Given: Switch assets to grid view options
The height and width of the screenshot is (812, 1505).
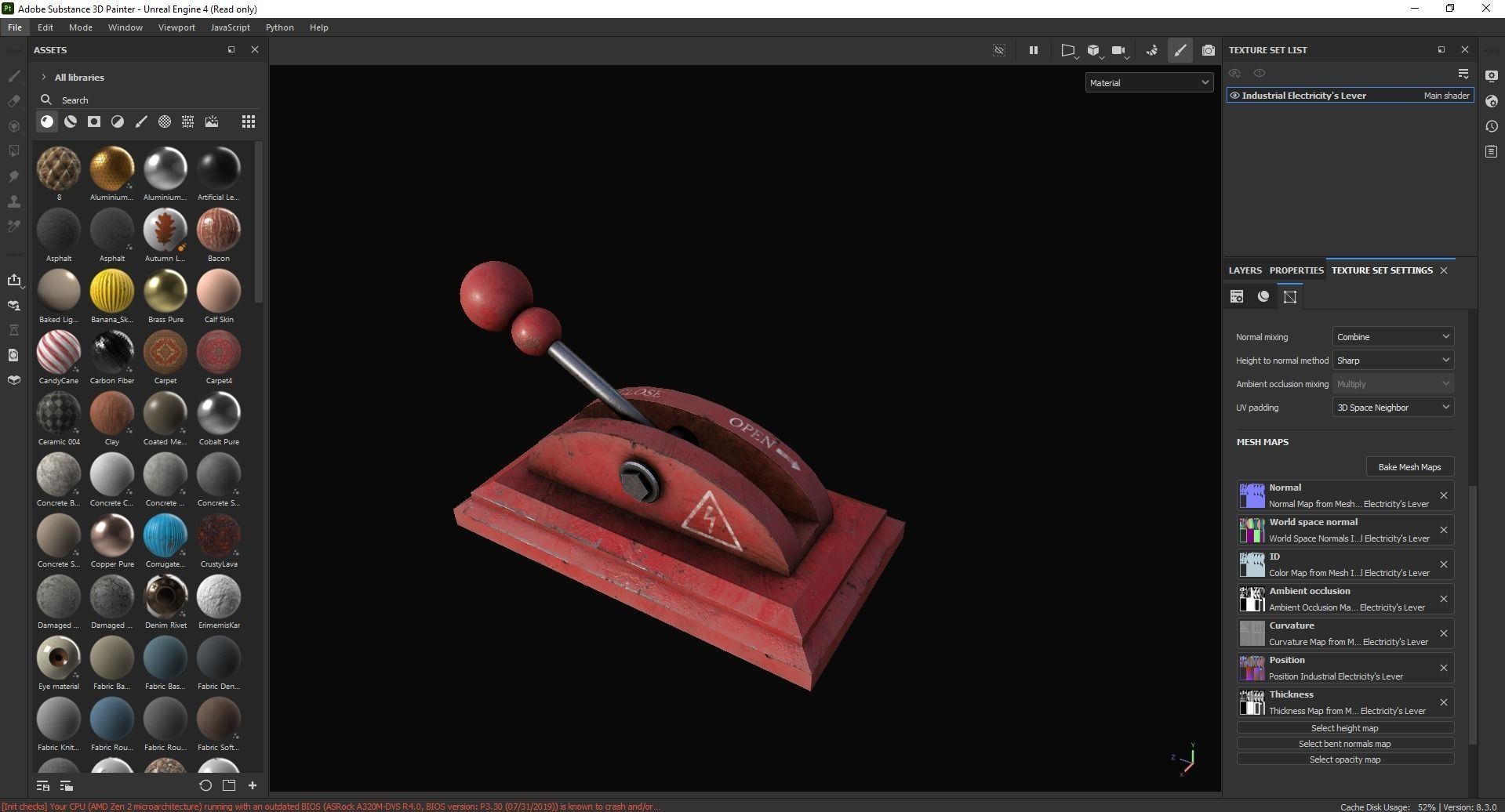Looking at the screenshot, I should coord(249,121).
